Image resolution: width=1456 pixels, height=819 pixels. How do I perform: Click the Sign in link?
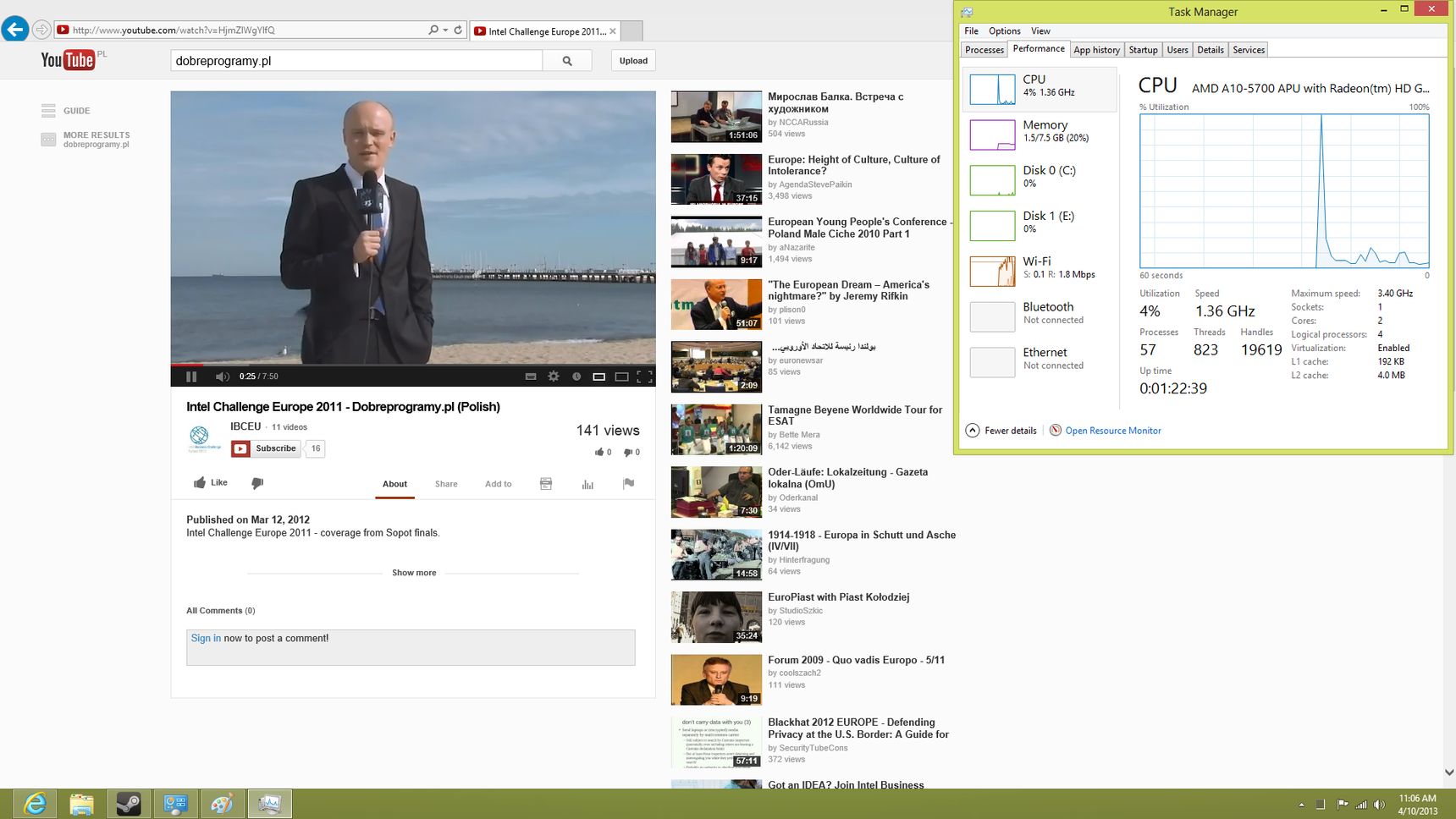(206, 638)
